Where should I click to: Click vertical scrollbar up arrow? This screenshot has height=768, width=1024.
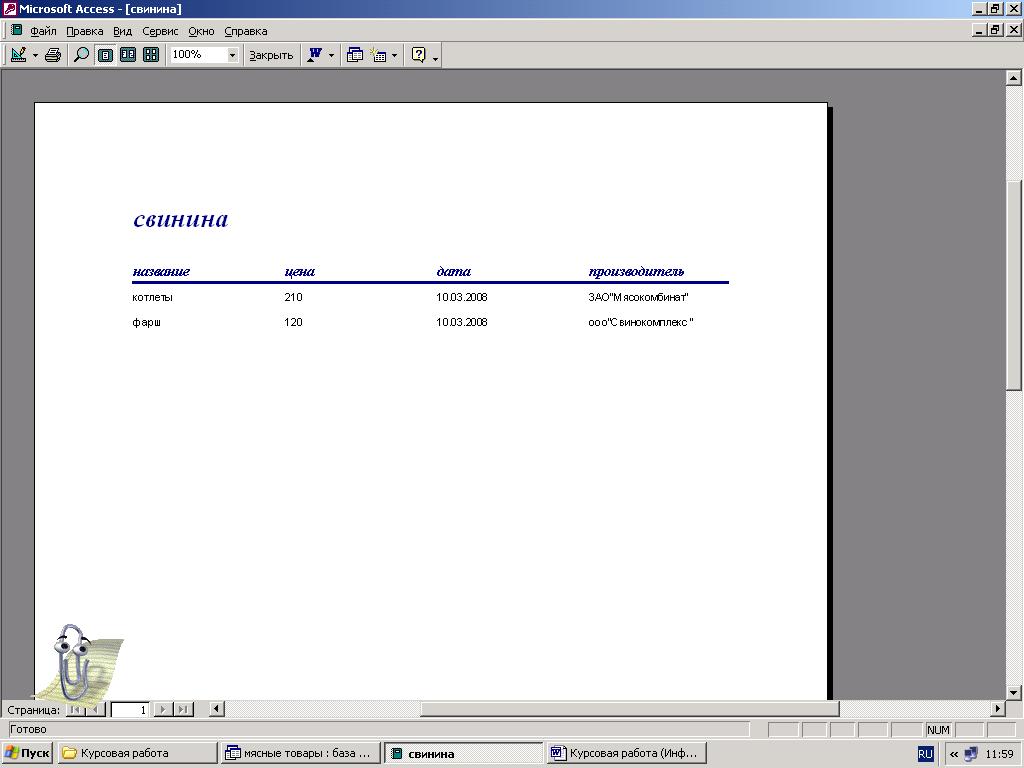coord(1014,78)
